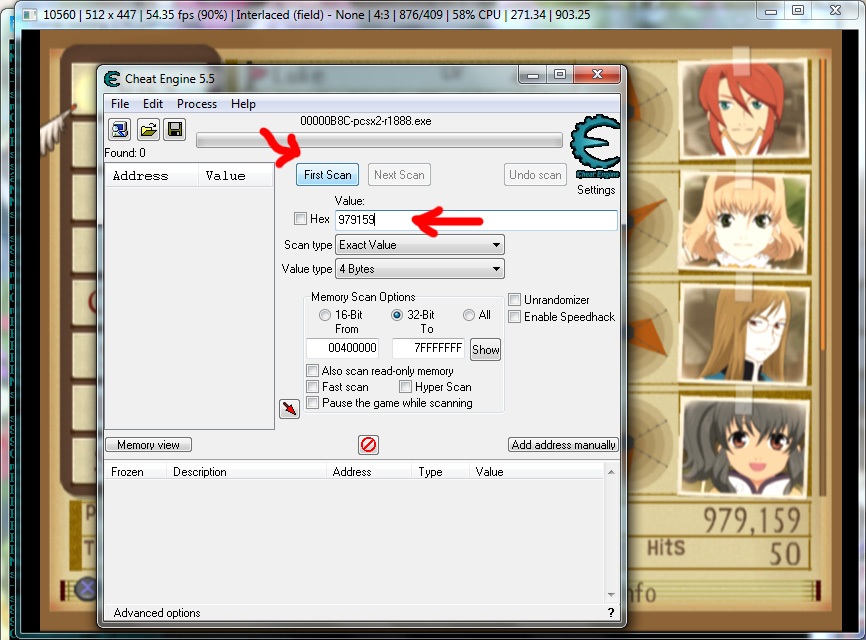Click the open folder load icon
The image size is (866, 640).
tap(148, 130)
